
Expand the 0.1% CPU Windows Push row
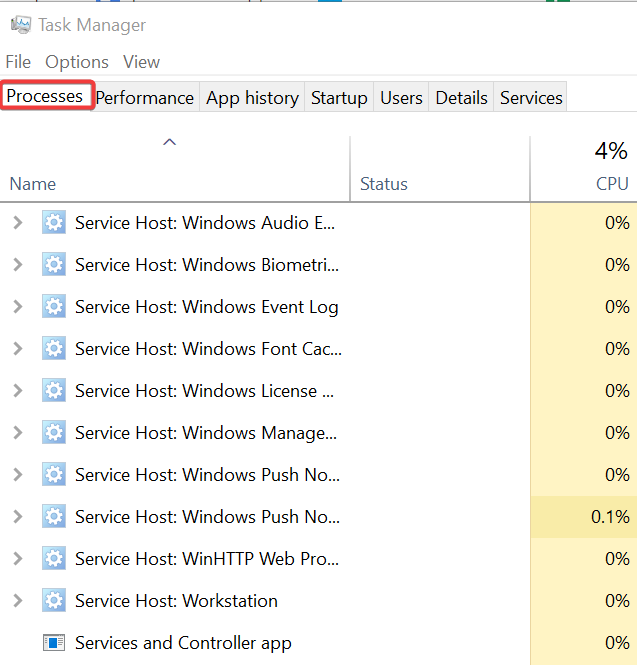[x=17, y=517]
